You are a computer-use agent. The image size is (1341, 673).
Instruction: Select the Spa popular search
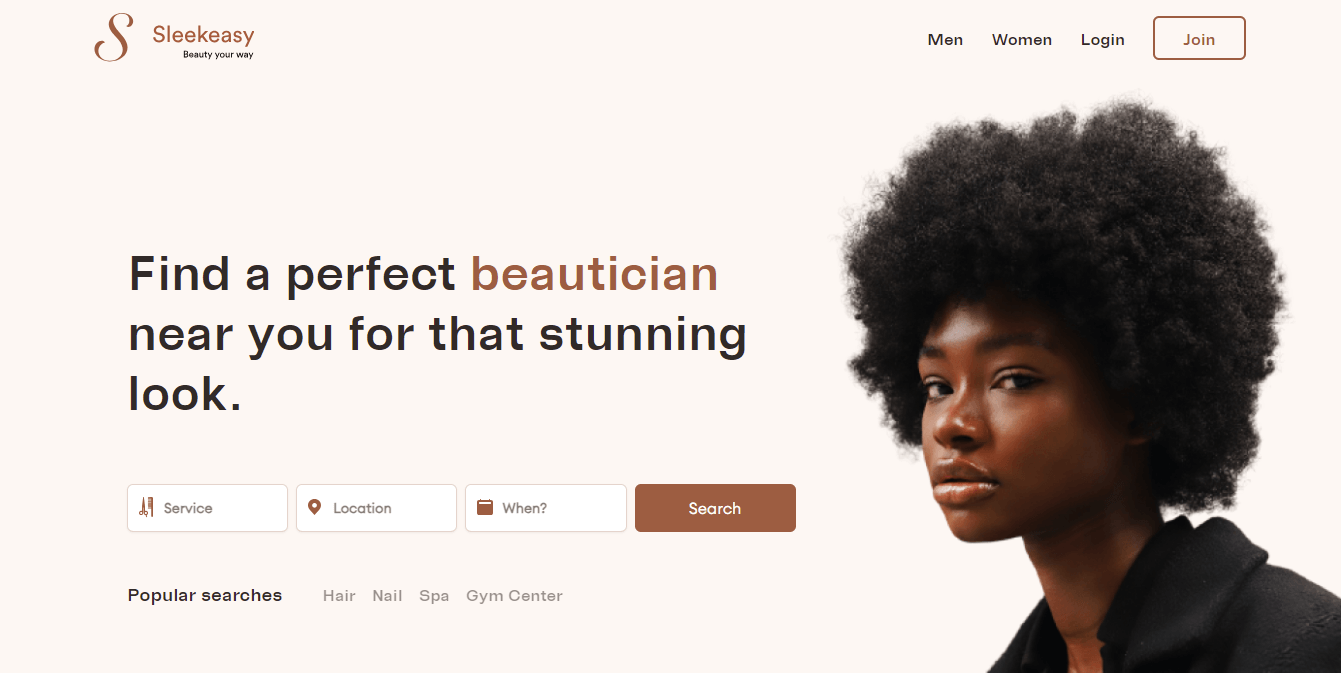pos(434,596)
